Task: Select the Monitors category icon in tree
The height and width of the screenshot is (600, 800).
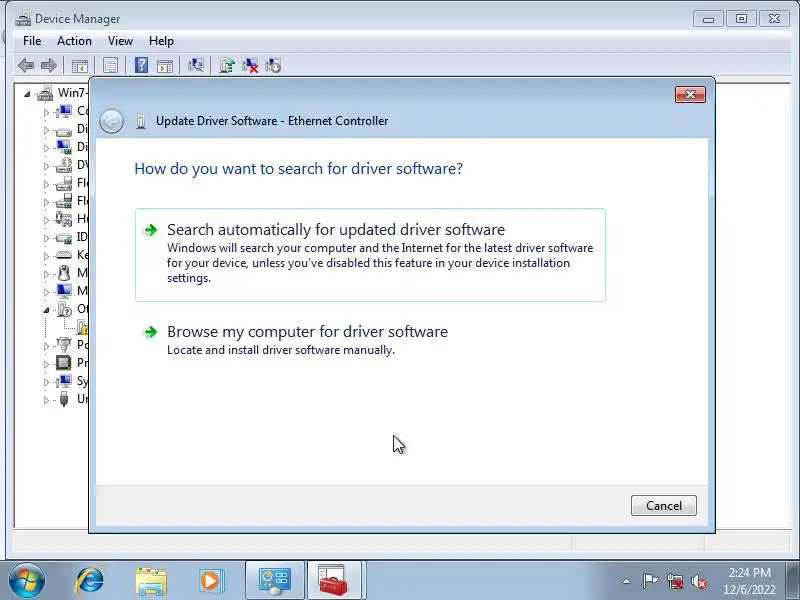Action: pos(64,291)
